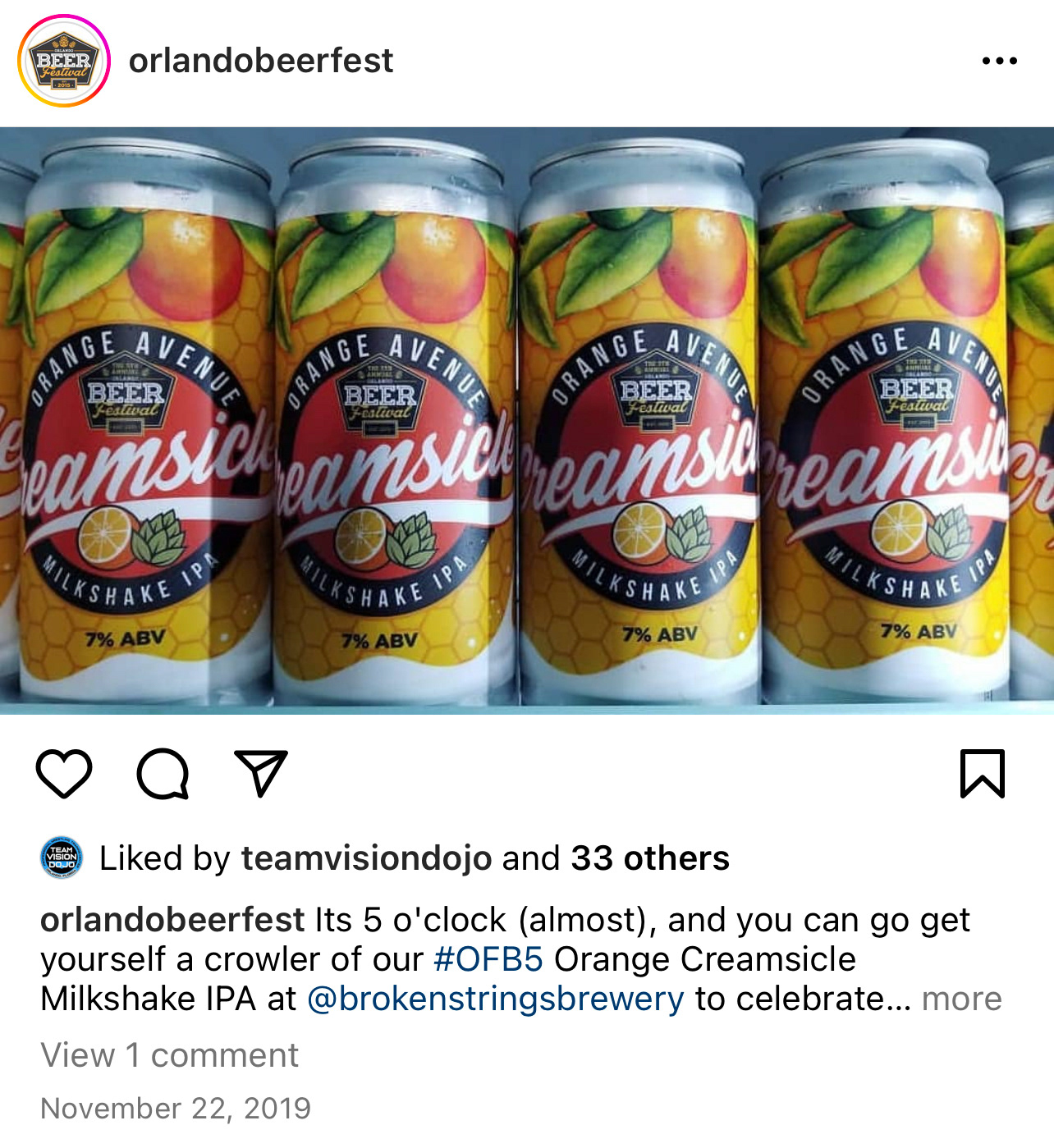Tap orlandobeerfest name in caption
1054x1148 pixels.
[173, 920]
